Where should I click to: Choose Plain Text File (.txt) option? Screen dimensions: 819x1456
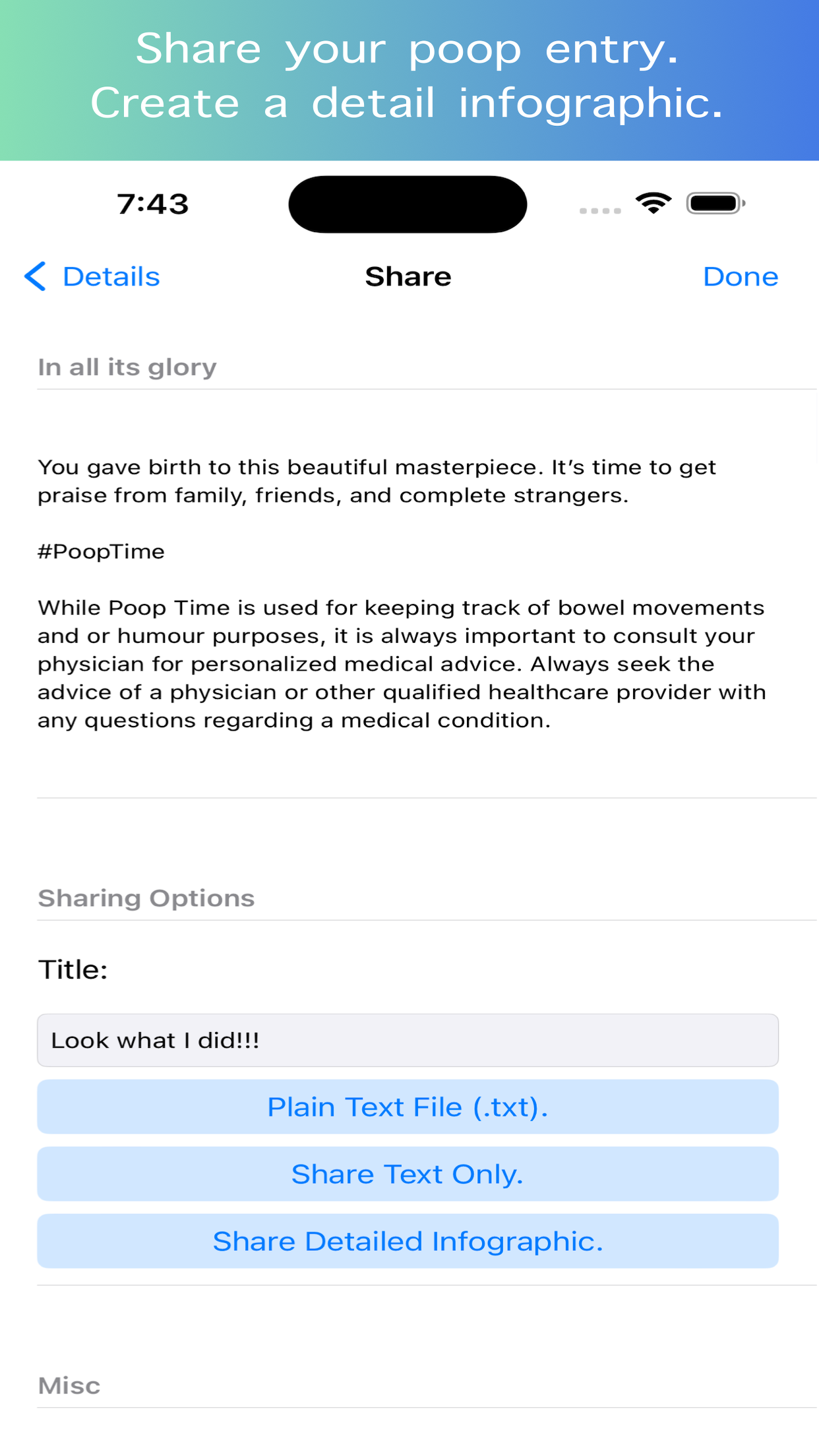coord(408,1107)
